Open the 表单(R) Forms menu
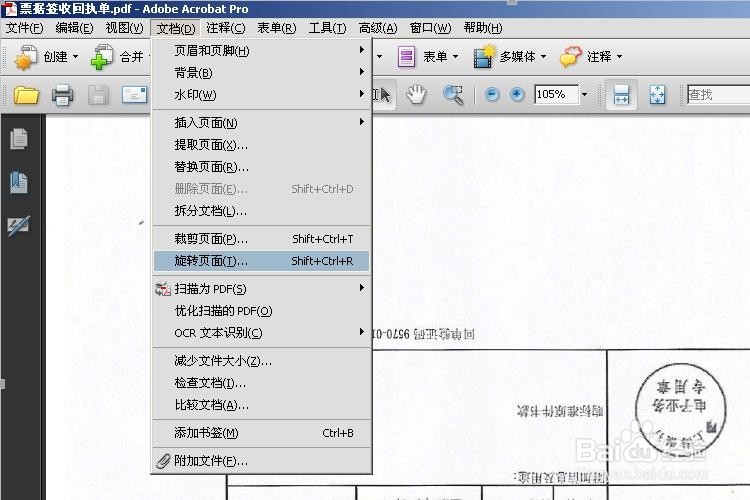This screenshot has height=500, width=750. coord(276,28)
